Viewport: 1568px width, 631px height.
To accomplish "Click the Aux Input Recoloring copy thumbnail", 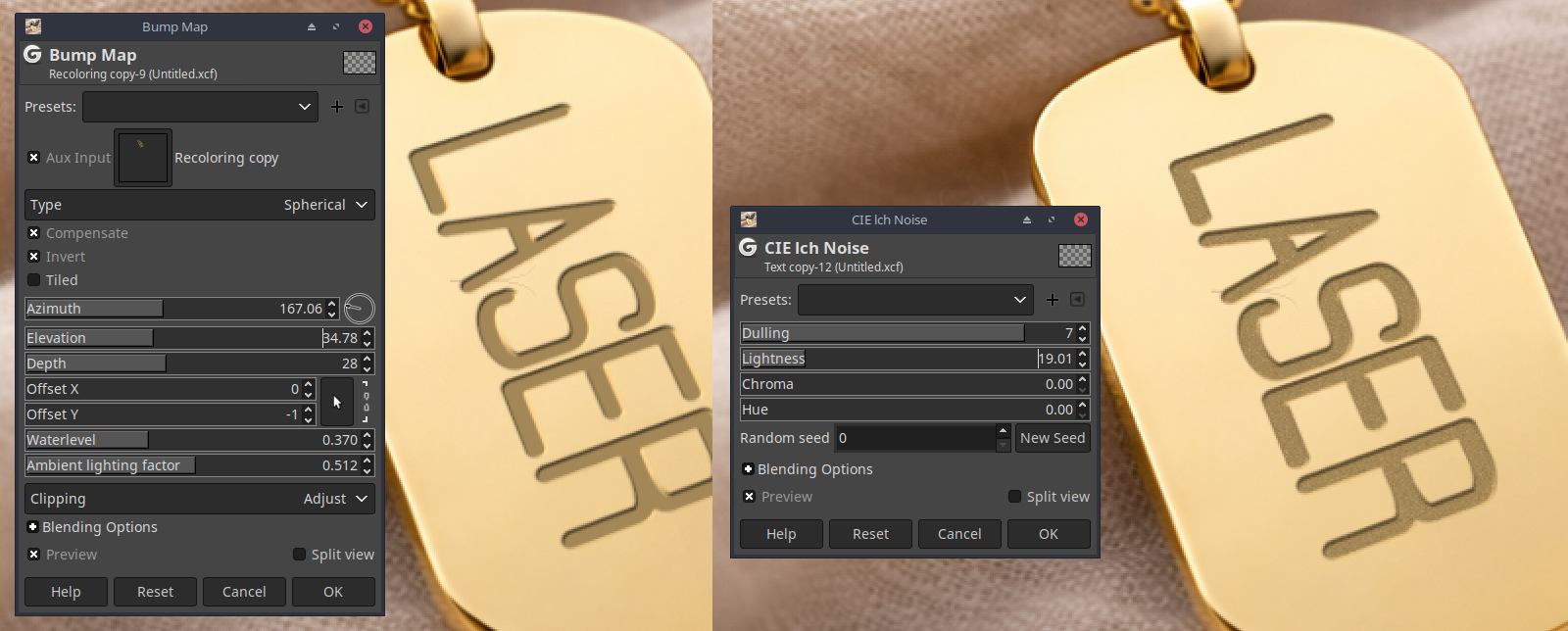I will 143,158.
